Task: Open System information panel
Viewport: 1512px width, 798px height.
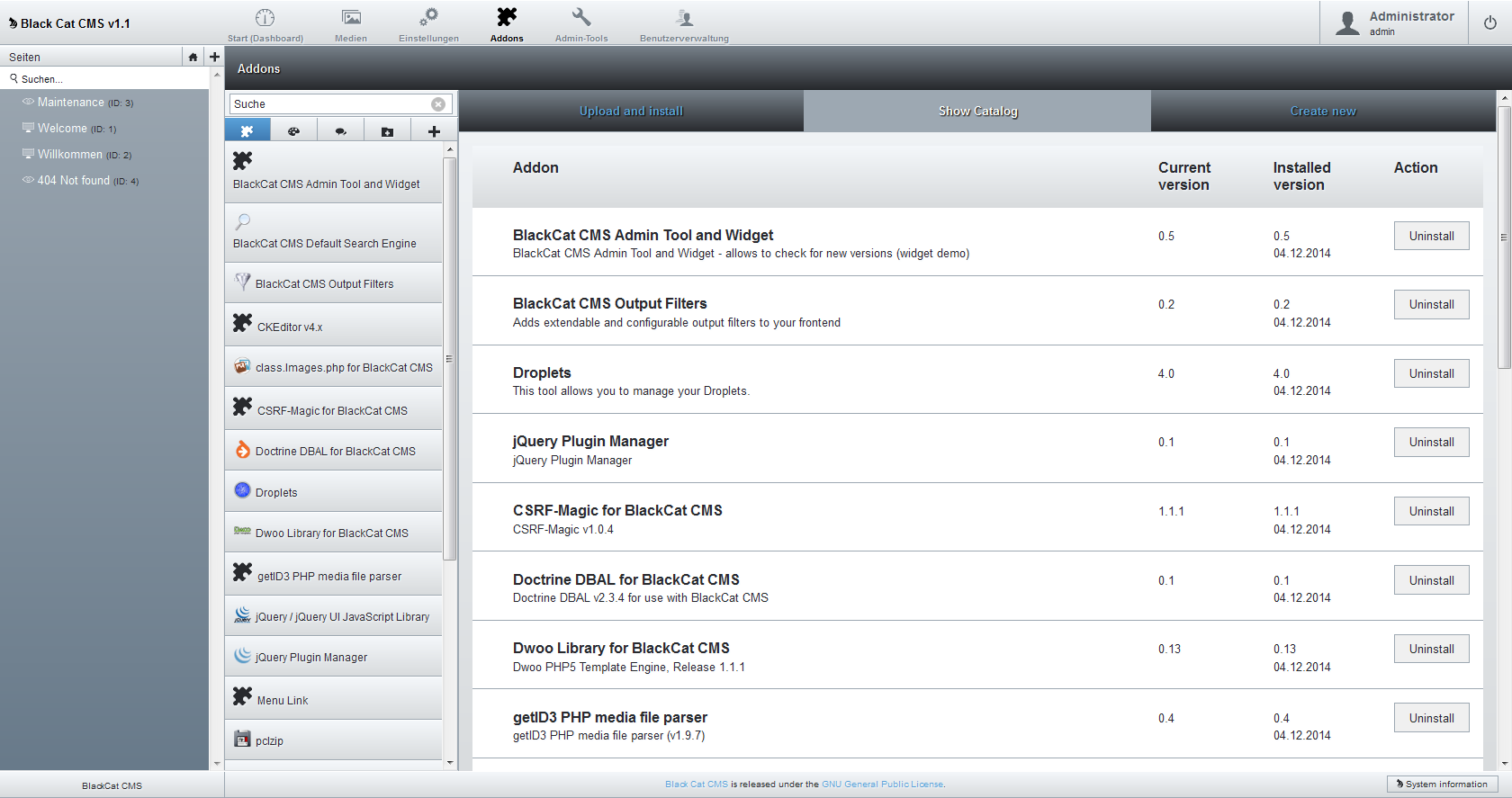Action: click(x=1442, y=785)
